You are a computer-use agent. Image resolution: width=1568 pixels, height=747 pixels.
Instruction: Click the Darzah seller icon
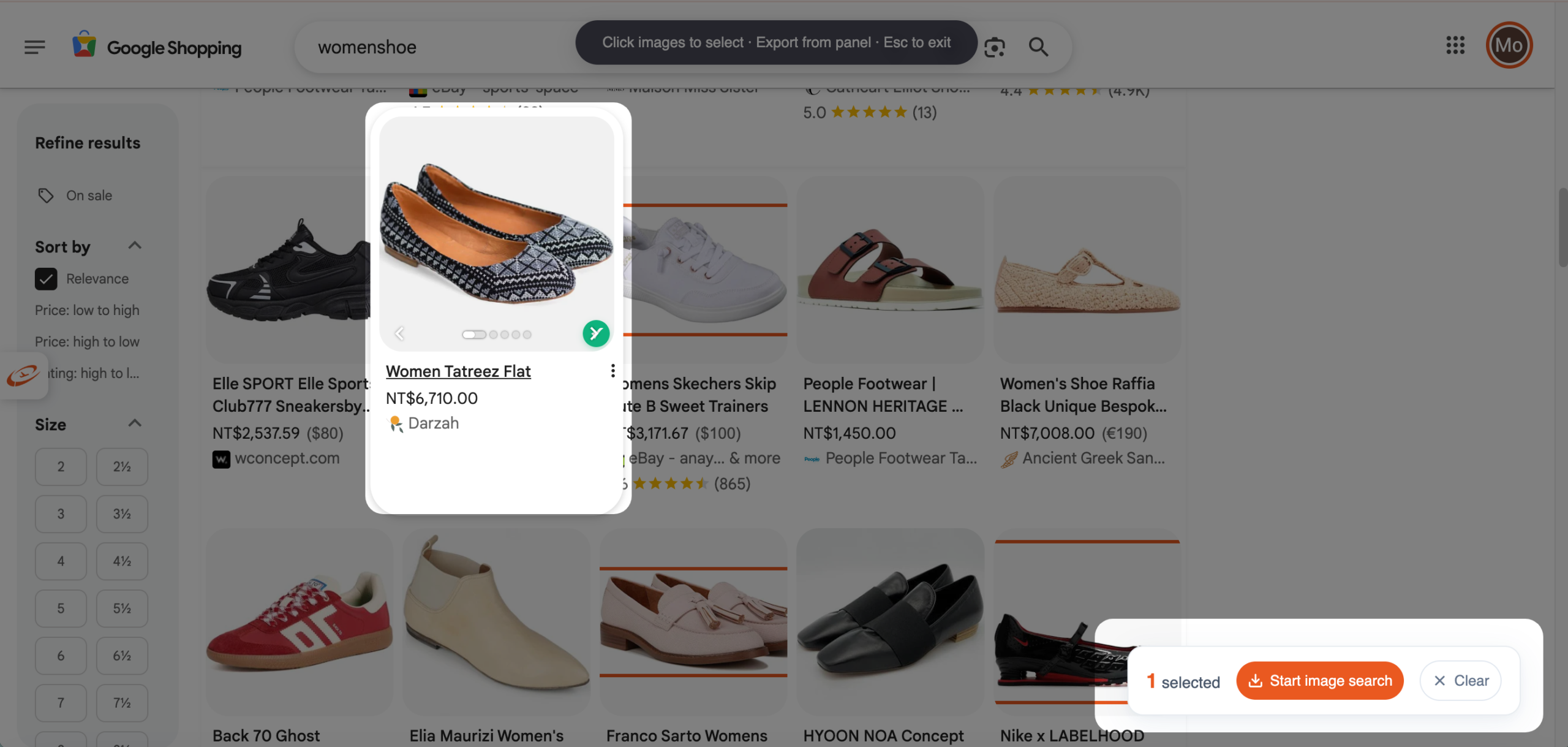pyautogui.click(x=396, y=423)
